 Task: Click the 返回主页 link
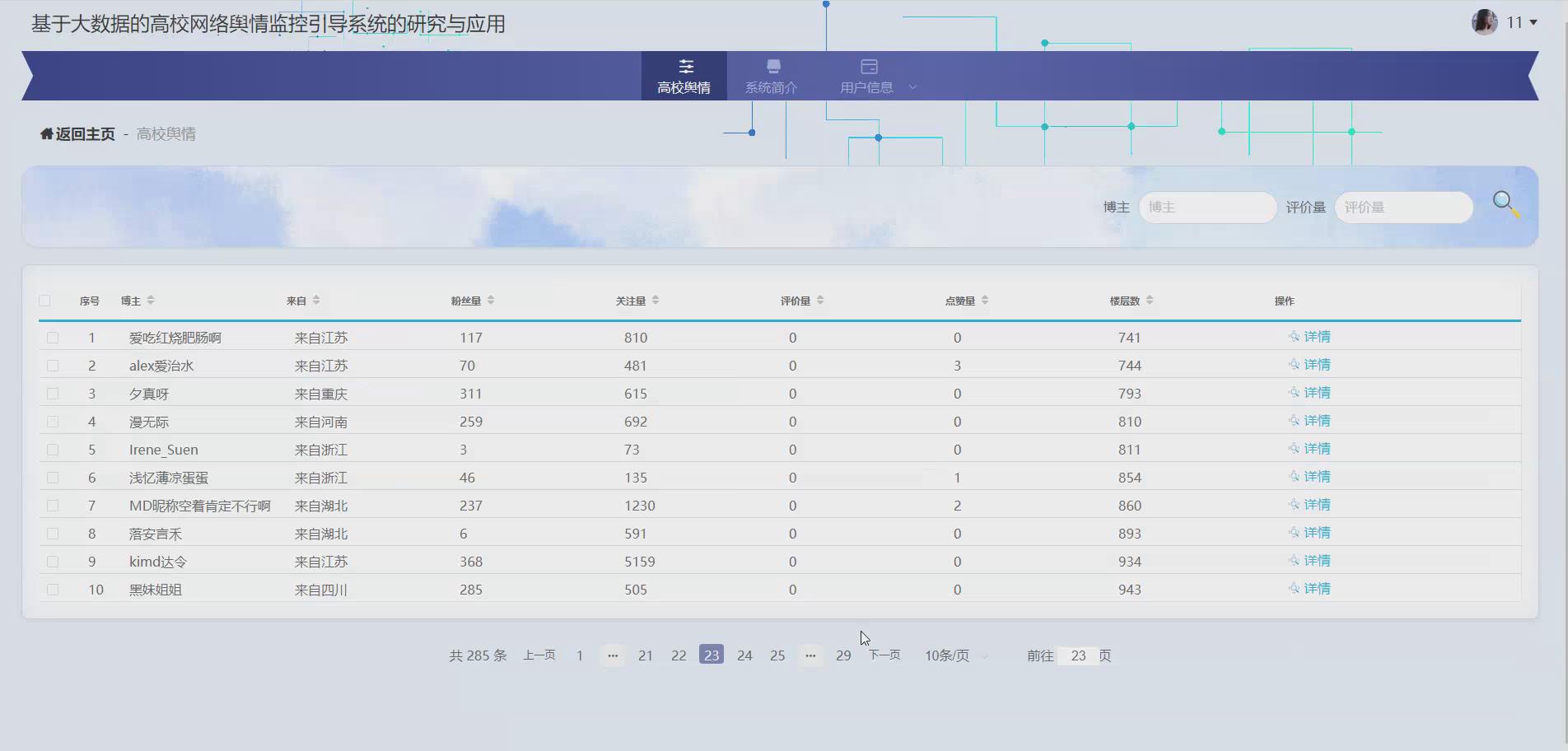point(82,133)
